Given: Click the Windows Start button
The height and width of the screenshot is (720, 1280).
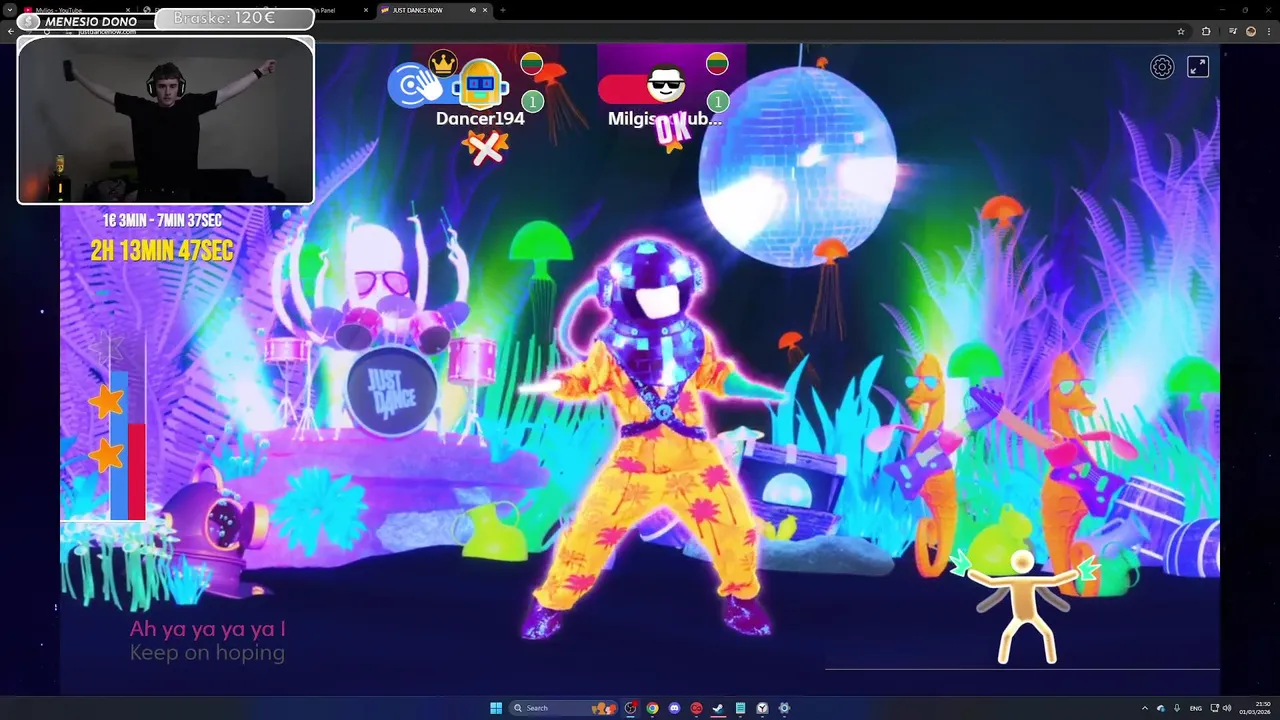Looking at the screenshot, I should [x=496, y=708].
